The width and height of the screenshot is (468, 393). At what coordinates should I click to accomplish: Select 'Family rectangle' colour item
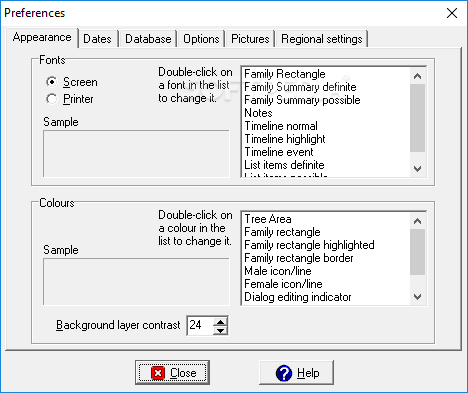coord(325,232)
